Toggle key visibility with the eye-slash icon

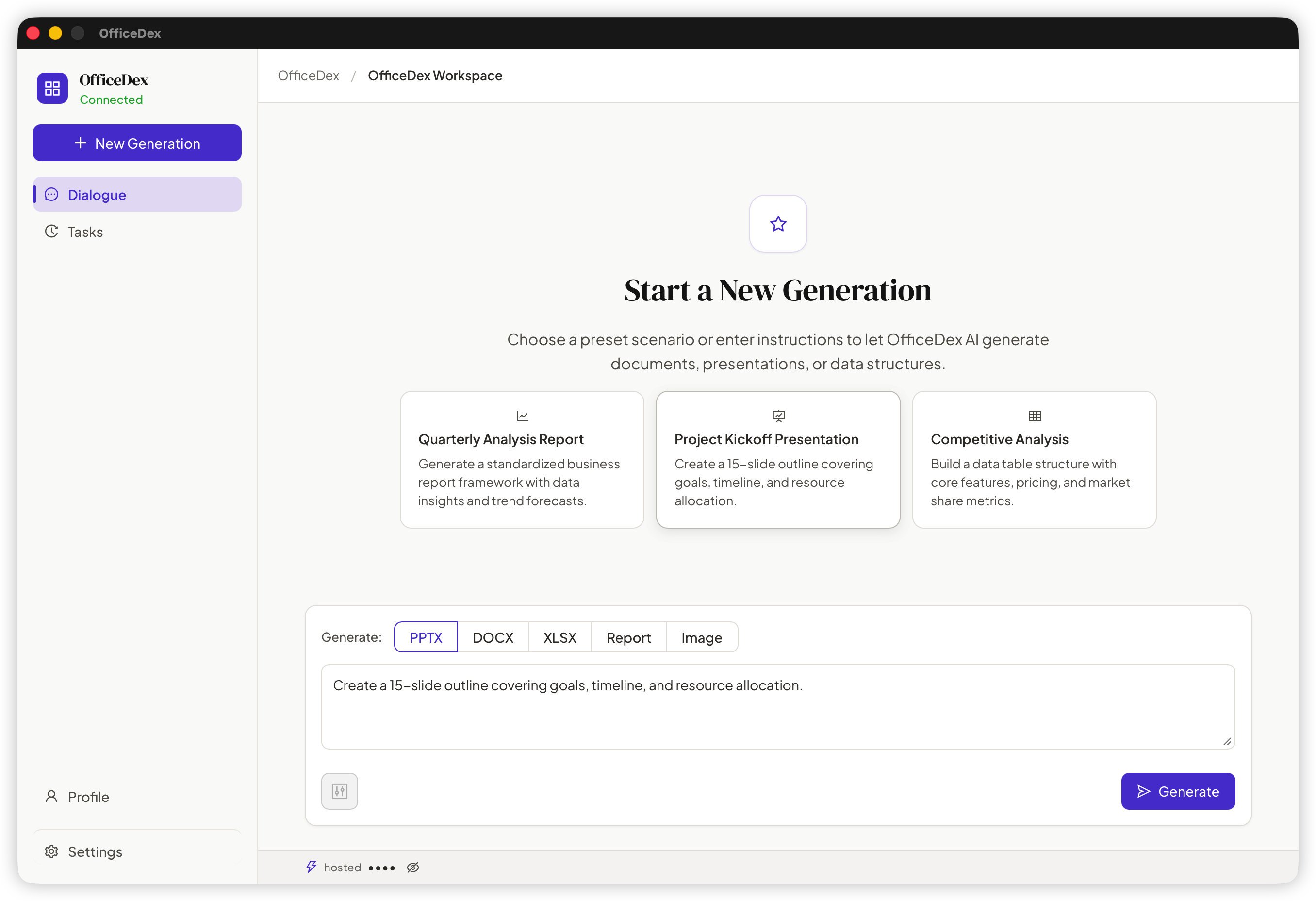pos(413,868)
